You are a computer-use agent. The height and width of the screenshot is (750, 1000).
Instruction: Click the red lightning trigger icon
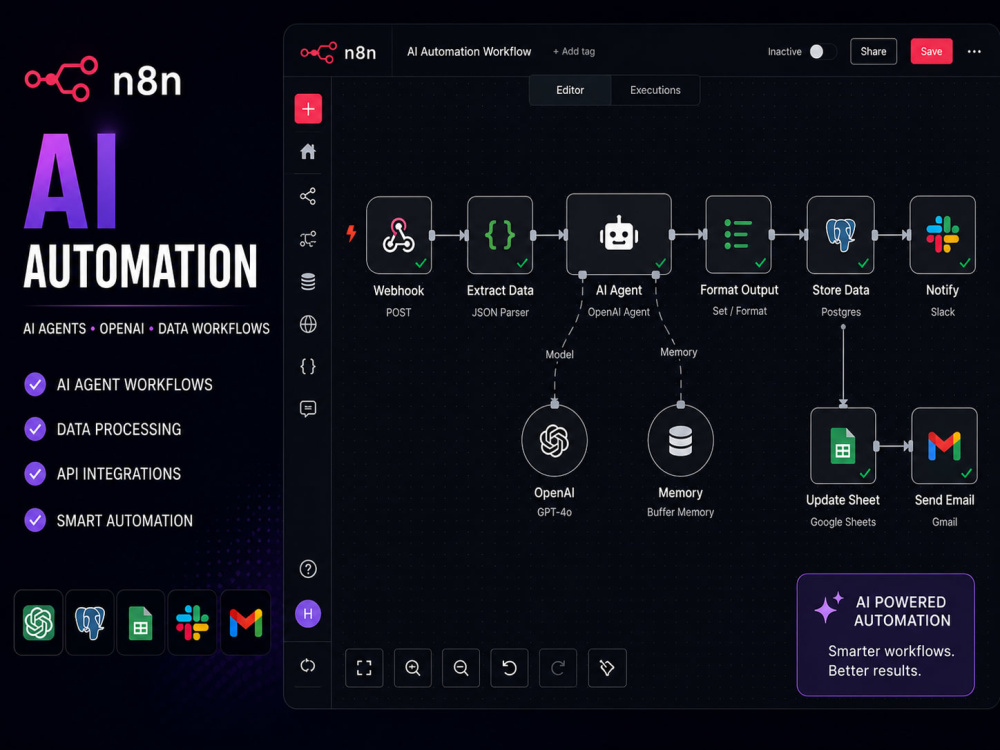coord(351,233)
